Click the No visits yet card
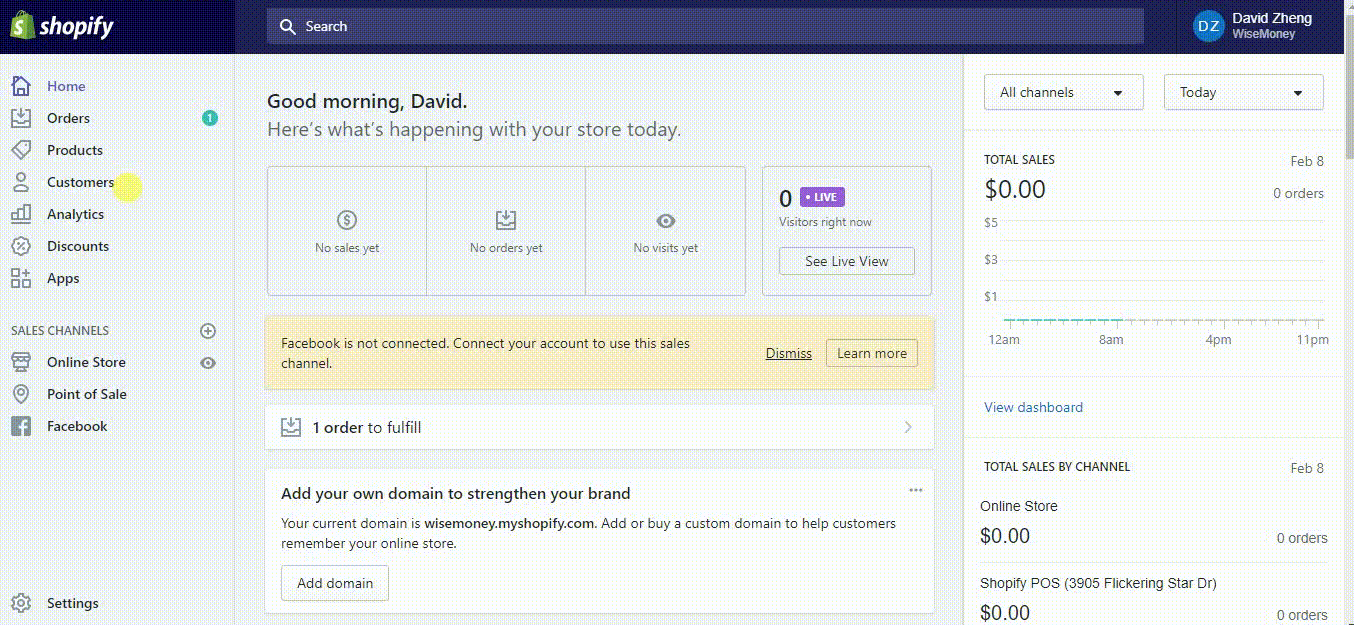The image size is (1355, 625). tap(666, 231)
